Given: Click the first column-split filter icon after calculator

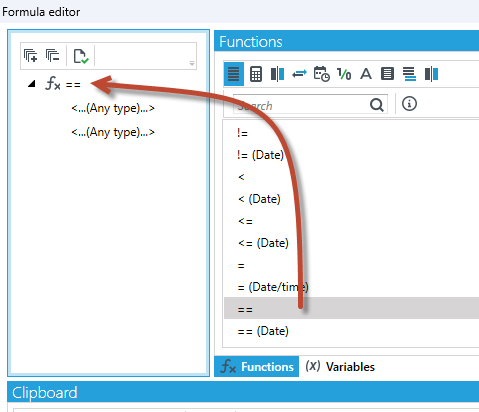Looking at the screenshot, I should click(x=277, y=74).
